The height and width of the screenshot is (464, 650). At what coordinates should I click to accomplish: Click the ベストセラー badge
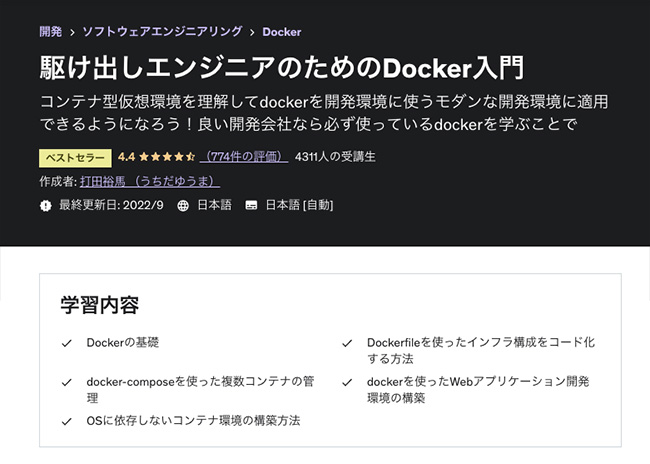74,157
